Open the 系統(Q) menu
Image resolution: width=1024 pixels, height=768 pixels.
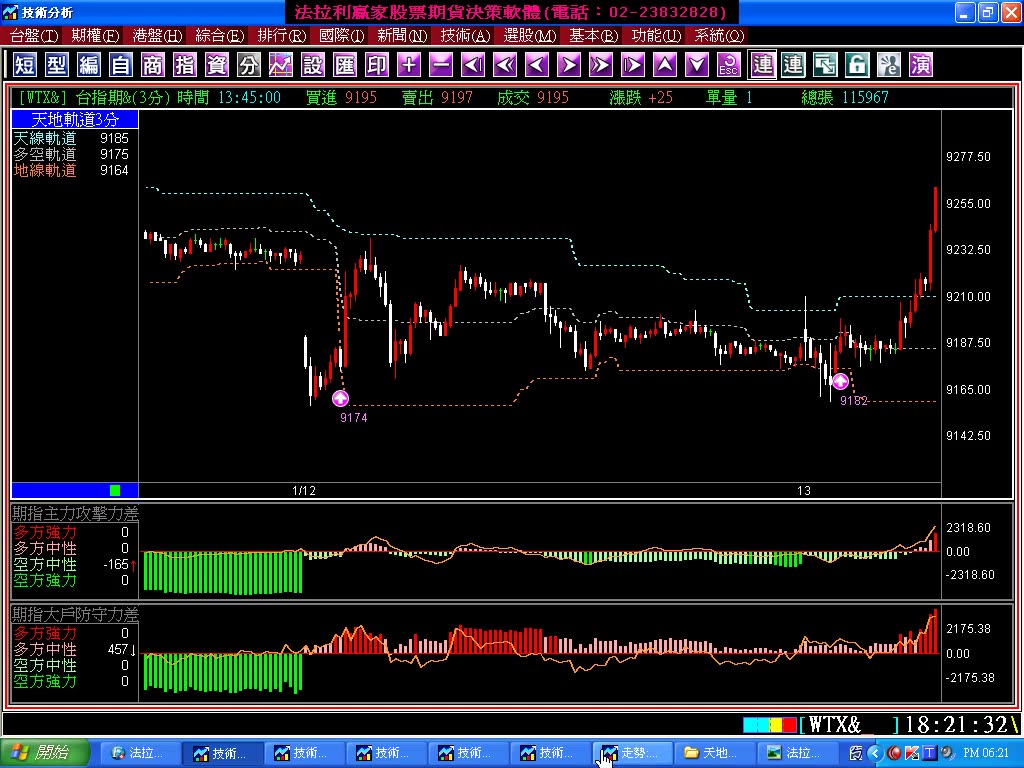click(x=719, y=36)
